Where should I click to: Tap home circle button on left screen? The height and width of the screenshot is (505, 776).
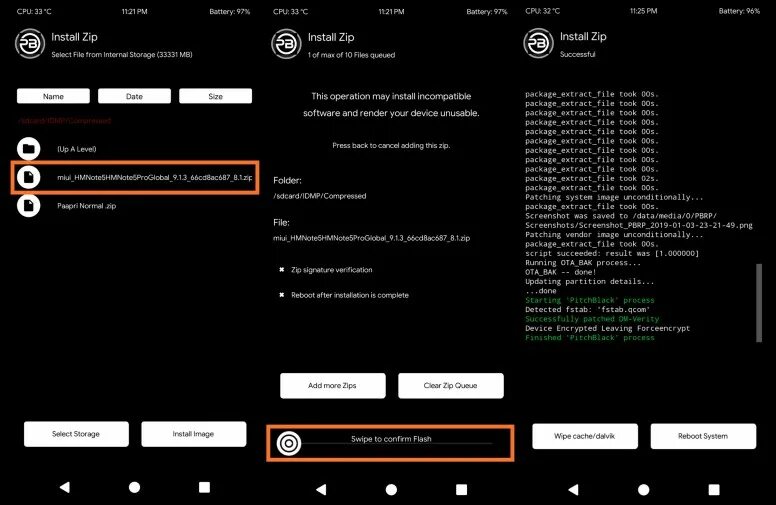tap(134, 487)
